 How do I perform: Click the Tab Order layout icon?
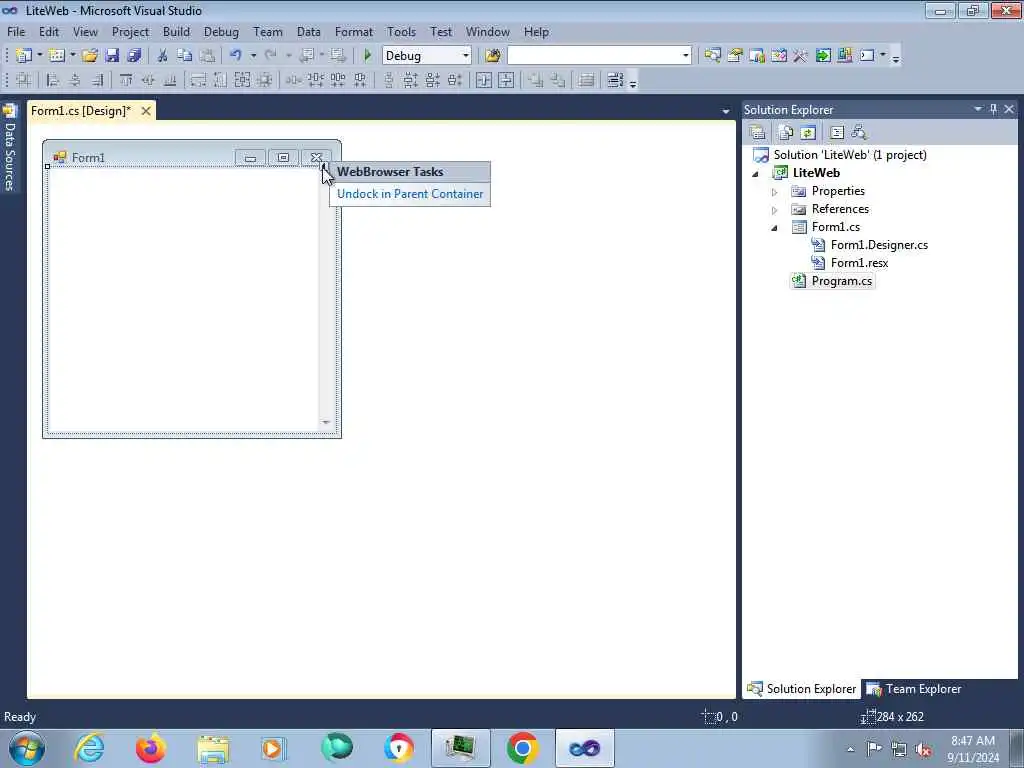pos(615,80)
